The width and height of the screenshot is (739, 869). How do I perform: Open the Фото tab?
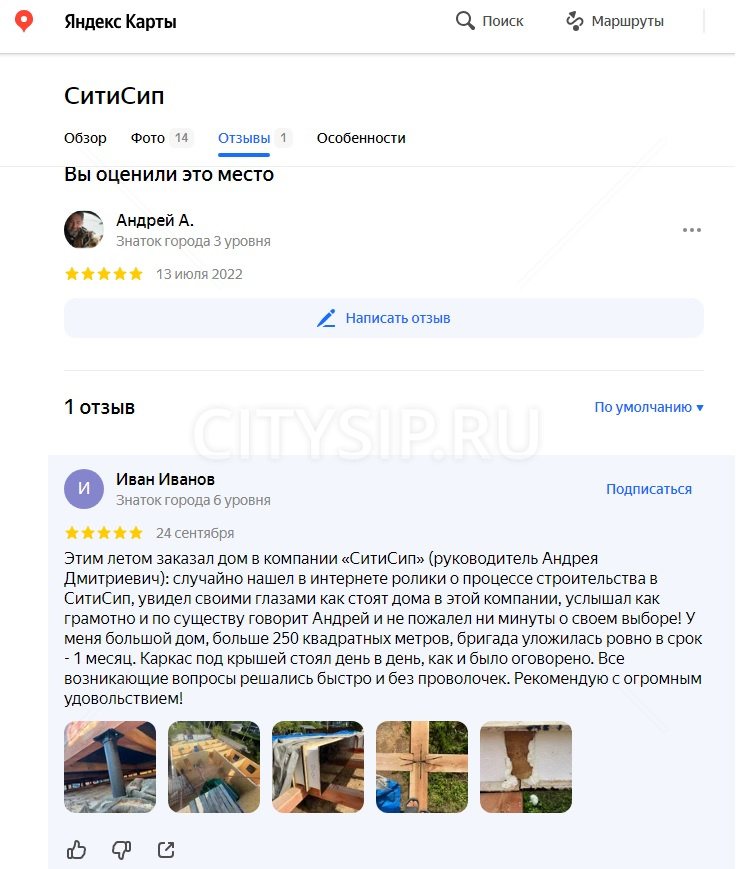162,138
